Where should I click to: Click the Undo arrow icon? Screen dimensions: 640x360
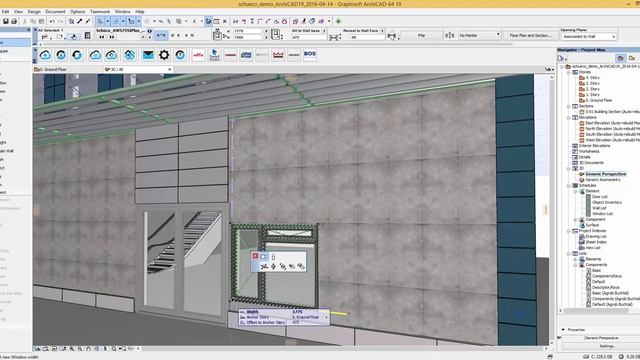(52, 21)
